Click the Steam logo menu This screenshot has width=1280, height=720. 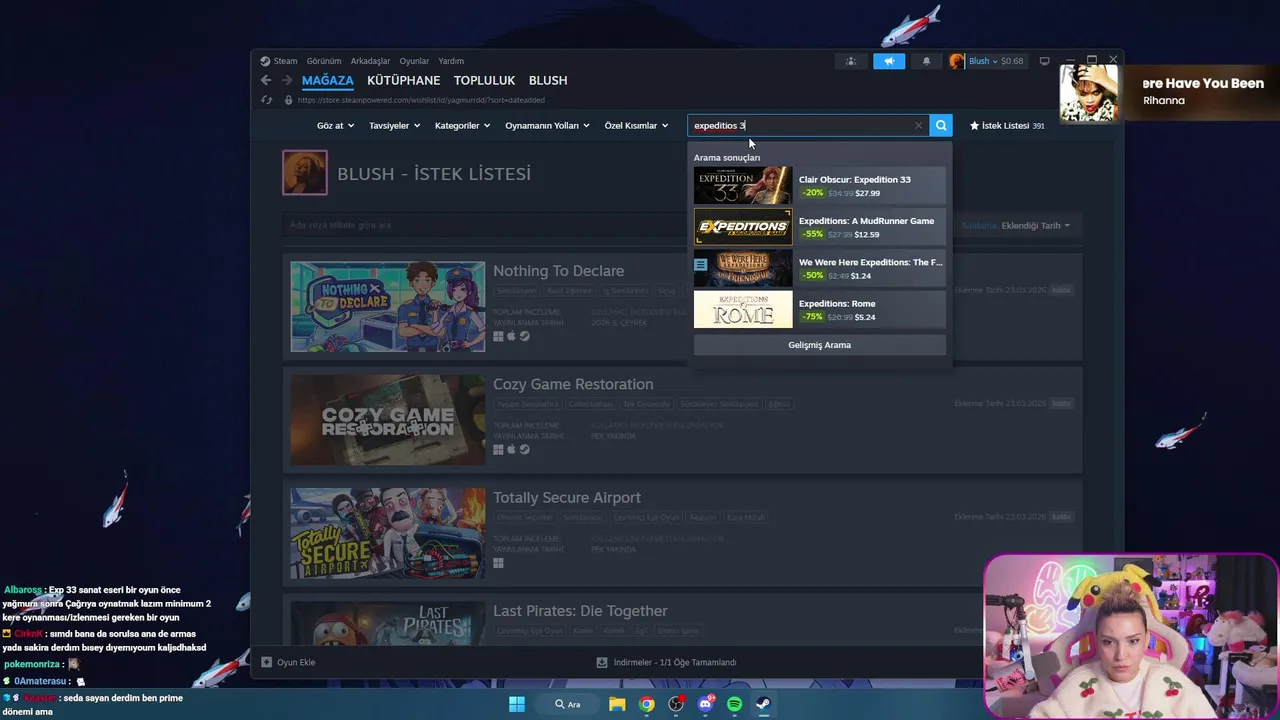pos(279,61)
